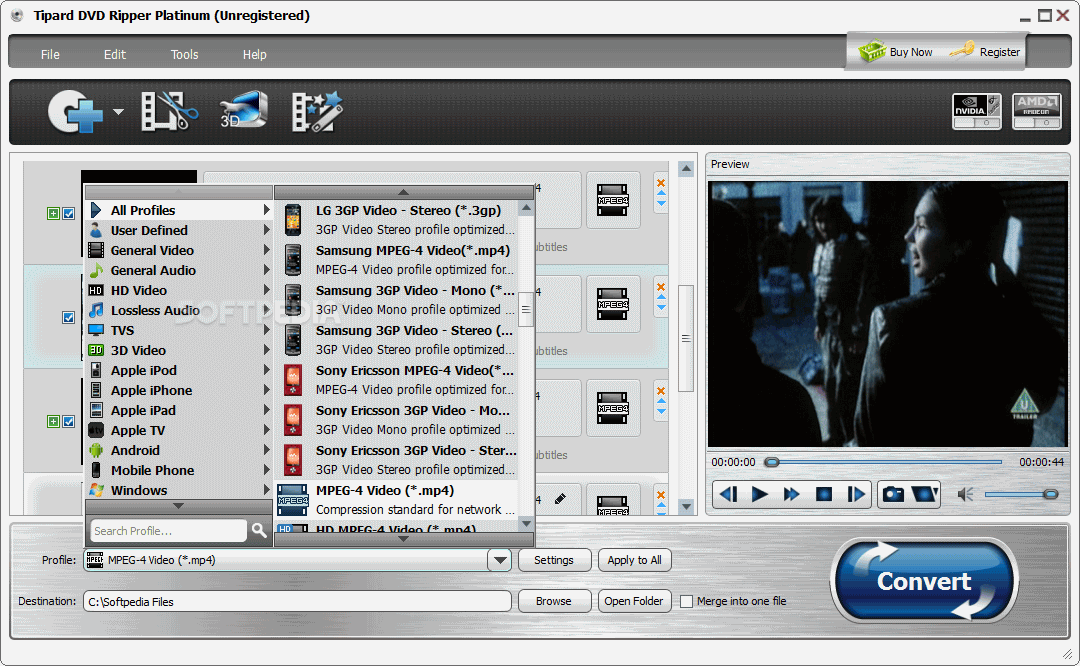Expand Android submenu arrow
This screenshot has height=666, width=1080.
tap(267, 450)
